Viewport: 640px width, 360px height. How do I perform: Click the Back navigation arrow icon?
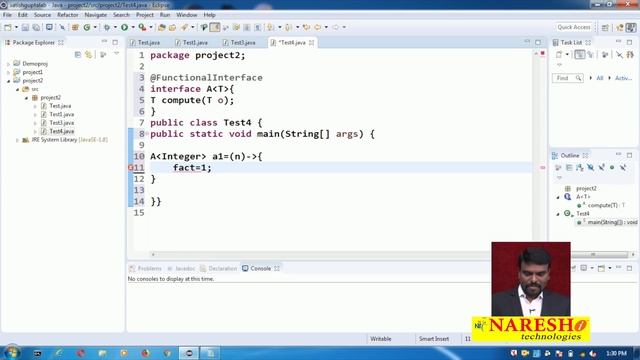tap(318, 27)
